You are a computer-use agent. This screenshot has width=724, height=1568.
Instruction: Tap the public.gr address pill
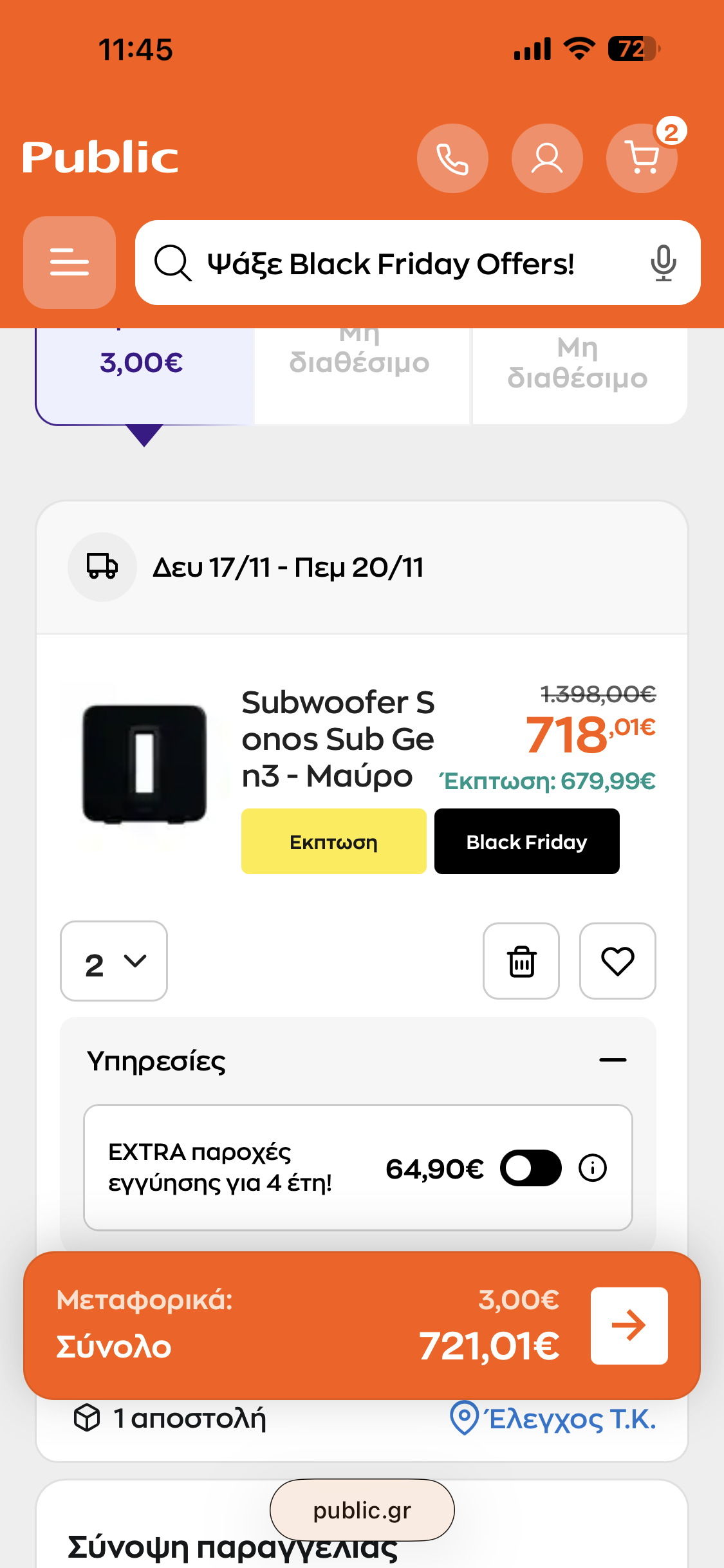pyautogui.click(x=362, y=1510)
